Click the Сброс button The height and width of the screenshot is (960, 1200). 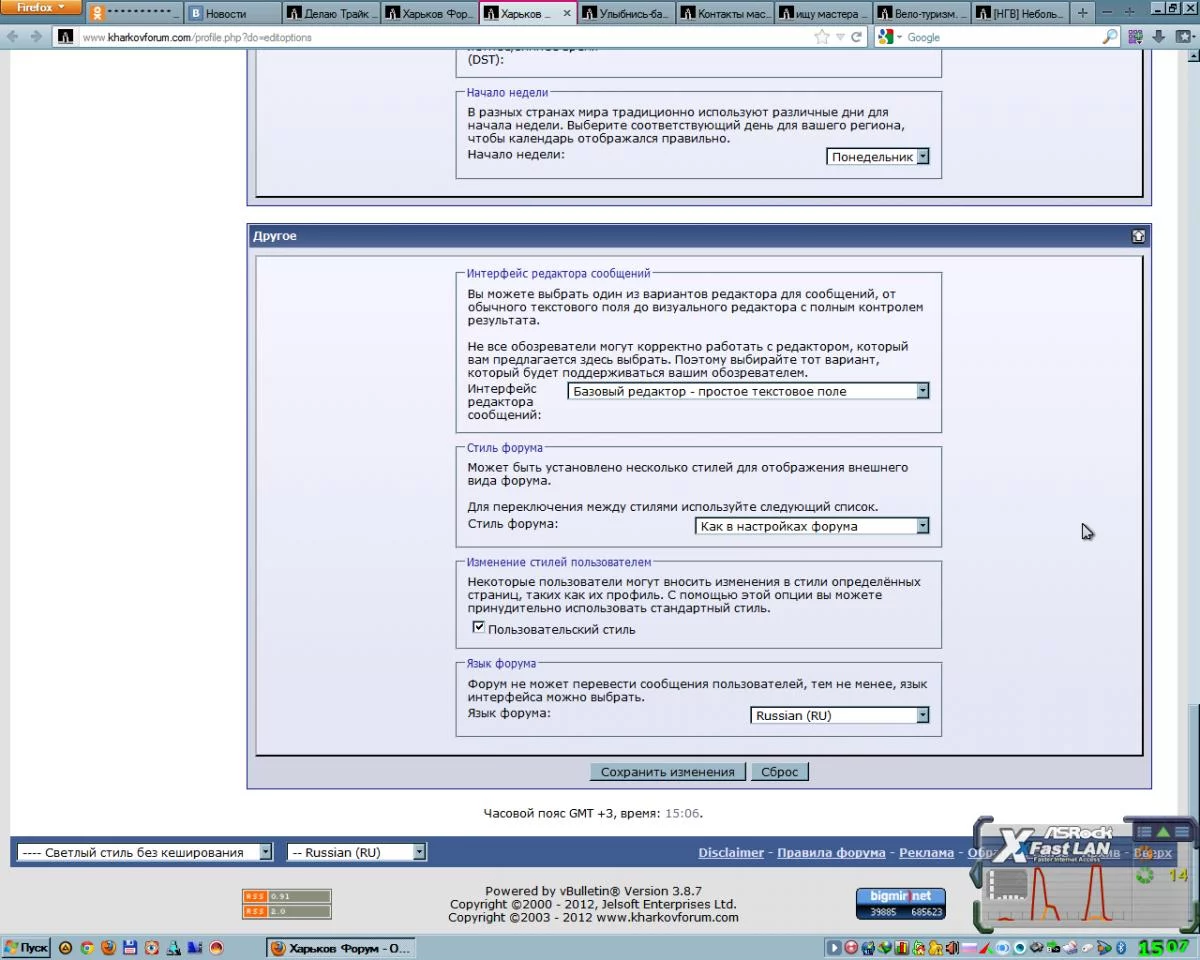780,772
